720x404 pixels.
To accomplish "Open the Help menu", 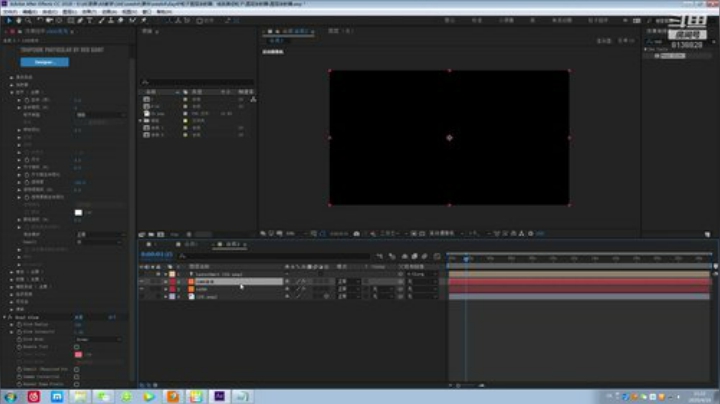I will click(x=164, y=12).
